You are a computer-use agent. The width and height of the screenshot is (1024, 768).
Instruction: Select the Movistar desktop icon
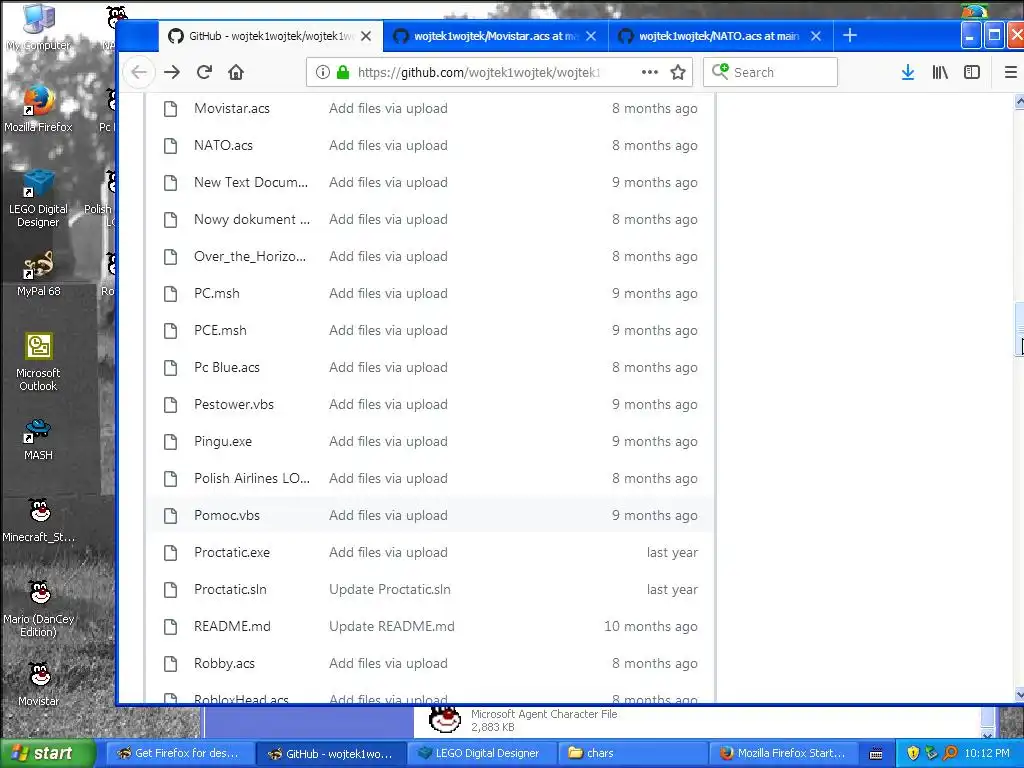pyautogui.click(x=38, y=684)
